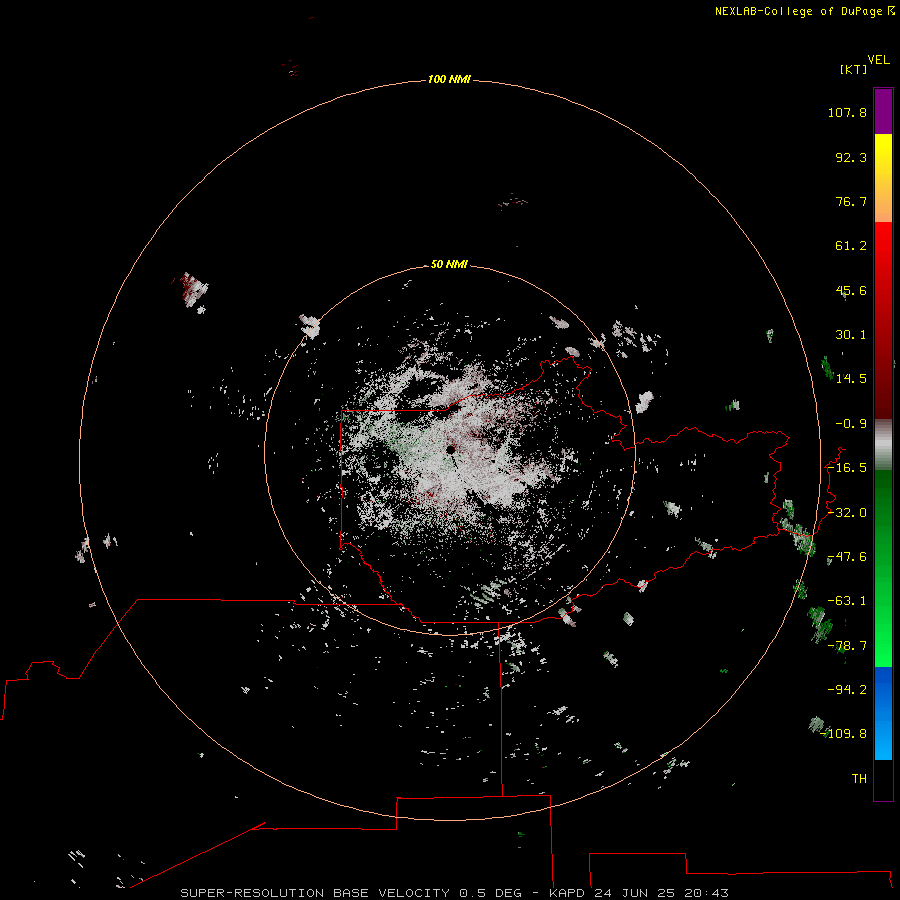Click the 76.7 velocity legend value
900x900 pixels.
point(851,201)
